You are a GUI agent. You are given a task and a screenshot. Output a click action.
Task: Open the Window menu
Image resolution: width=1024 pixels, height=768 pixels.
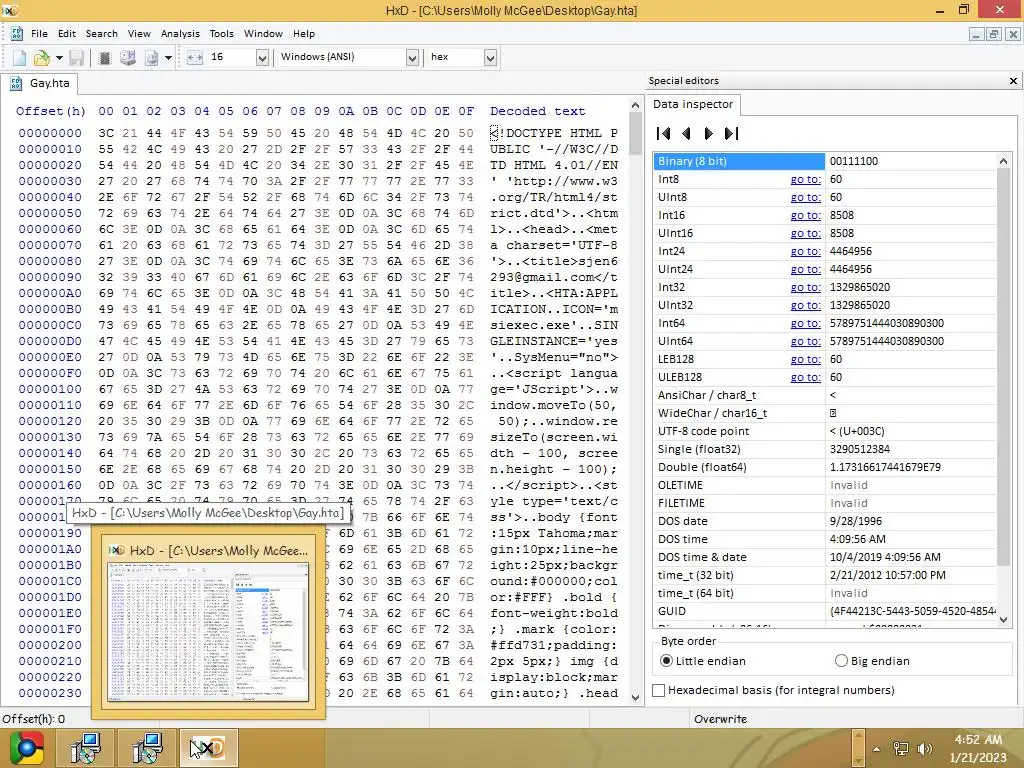[263, 33]
